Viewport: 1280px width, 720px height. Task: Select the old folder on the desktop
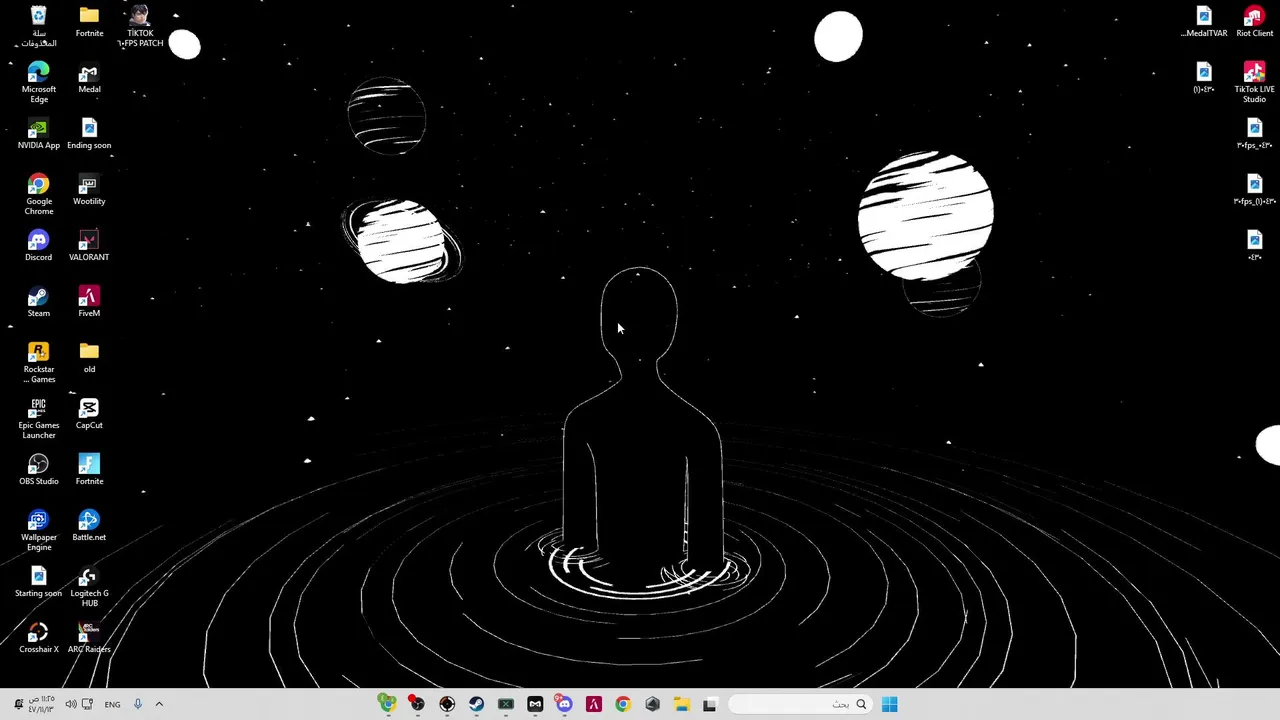89,358
